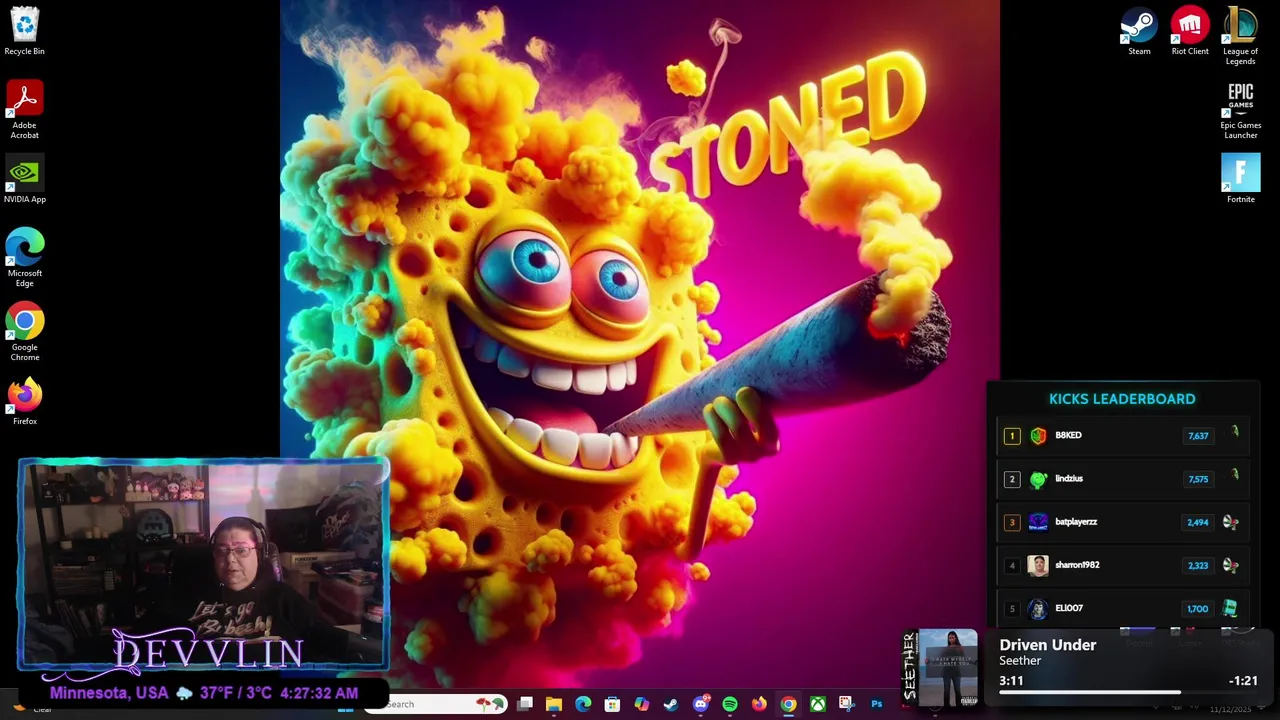Image resolution: width=1280 pixels, height=720 pixels.
Task: Select the B8KED leaderboard row
Action: pyautogui.click(x=1122, y=435)
